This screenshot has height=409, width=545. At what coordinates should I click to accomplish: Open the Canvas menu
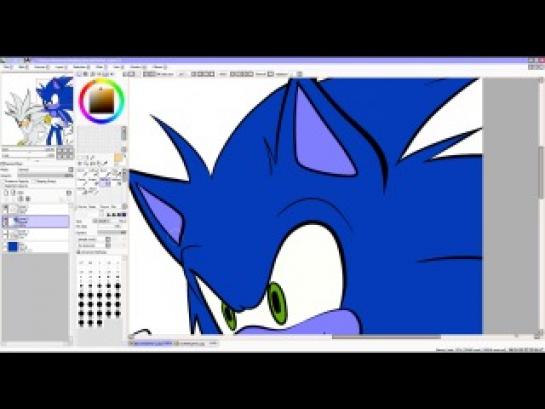click(41, 67)
